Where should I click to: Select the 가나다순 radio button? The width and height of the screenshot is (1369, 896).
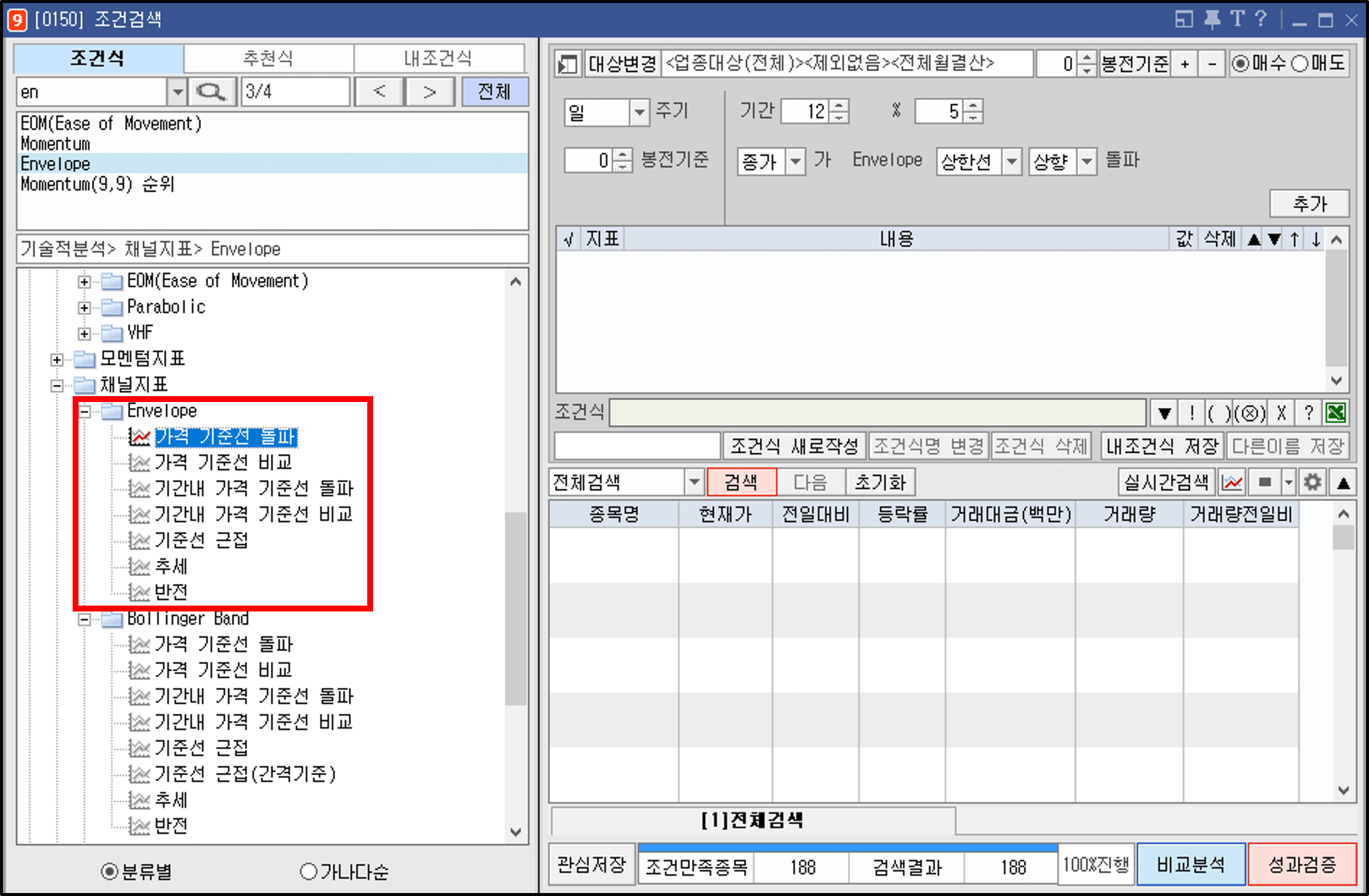pos(309,871)
